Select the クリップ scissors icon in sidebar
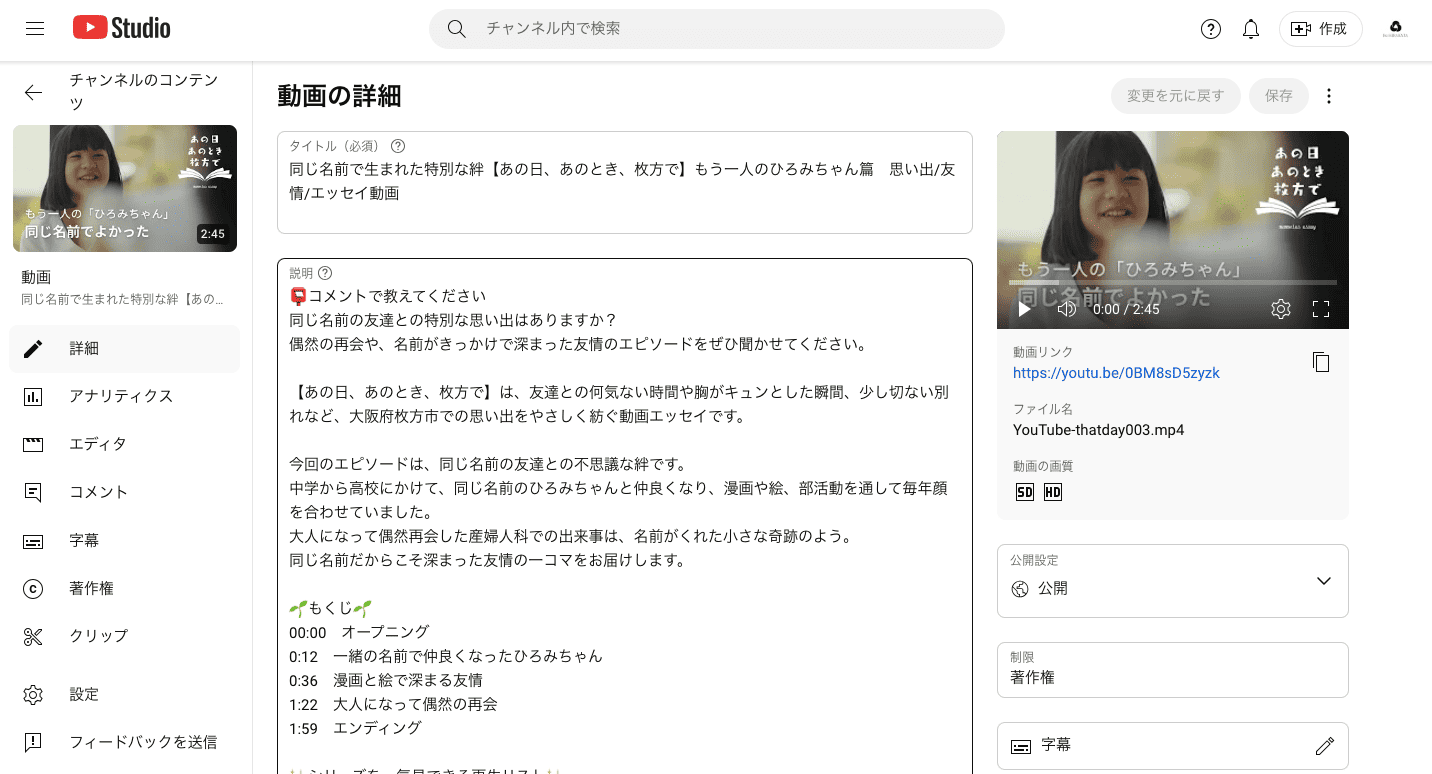This screenshot has height=774, width=1432. coord(33,635)
